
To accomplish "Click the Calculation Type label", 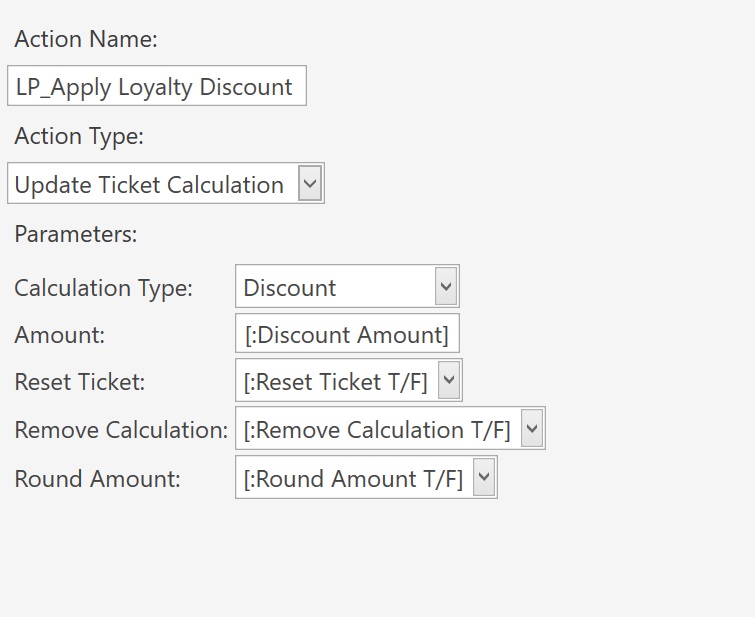I will click(x=104, y=288).
